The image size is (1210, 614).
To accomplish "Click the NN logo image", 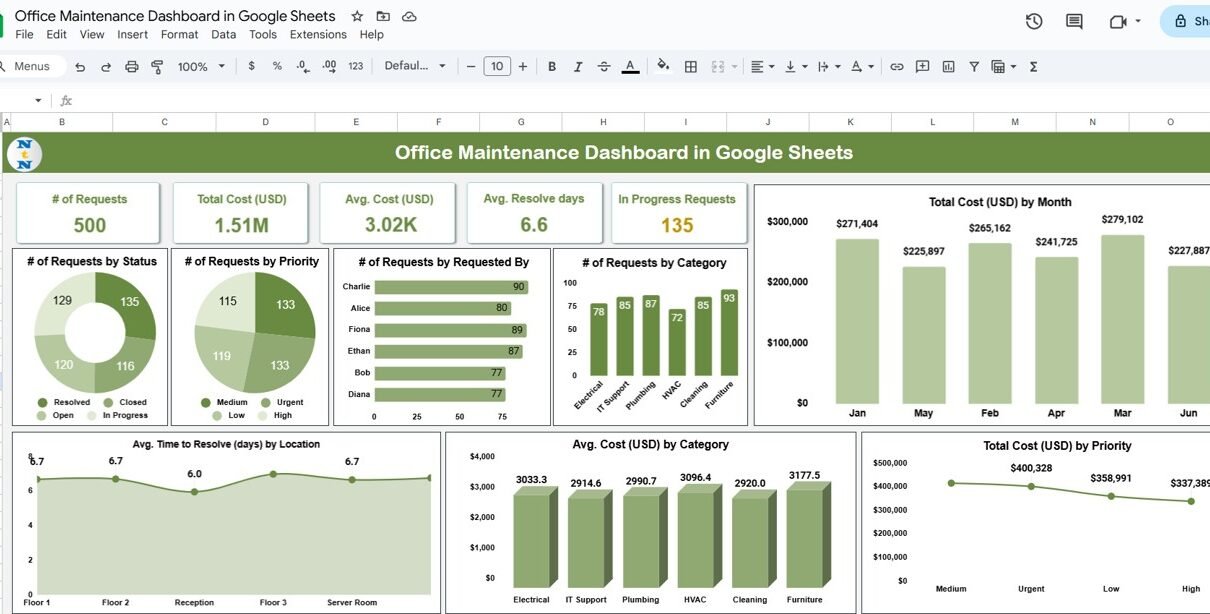I will [x=24, y=154].
